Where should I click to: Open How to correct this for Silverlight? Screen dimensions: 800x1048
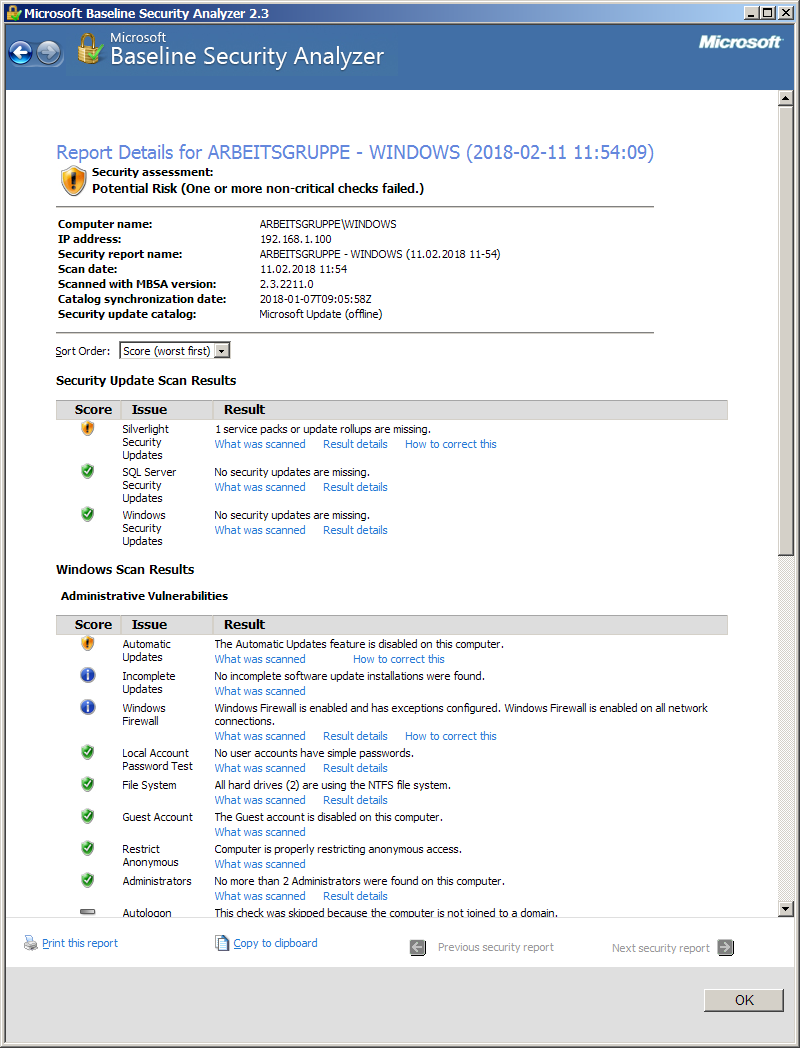[450, 444]
